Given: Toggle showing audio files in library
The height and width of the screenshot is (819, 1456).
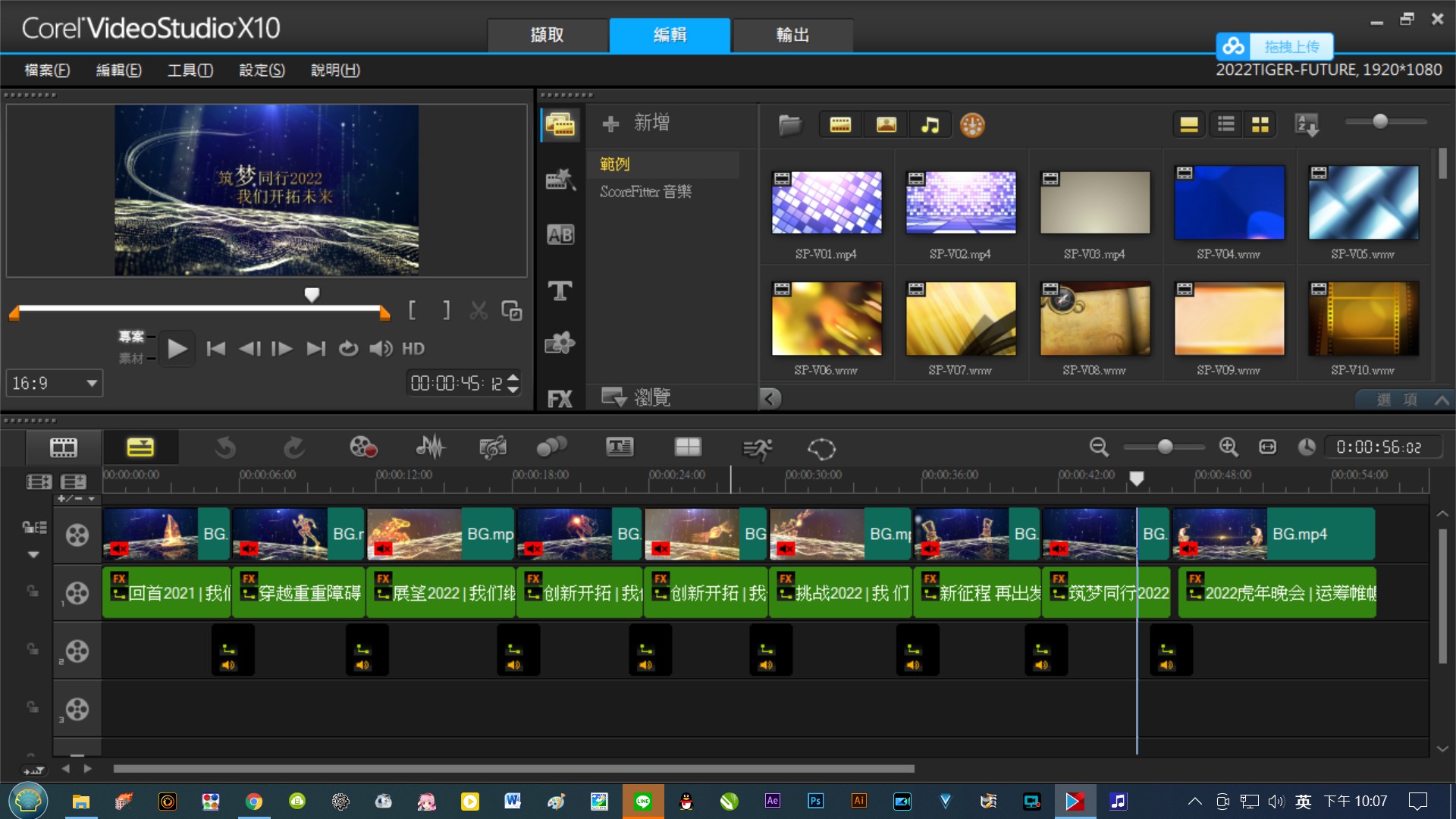Looking at the screenshot, I should (x=930, y=124).
